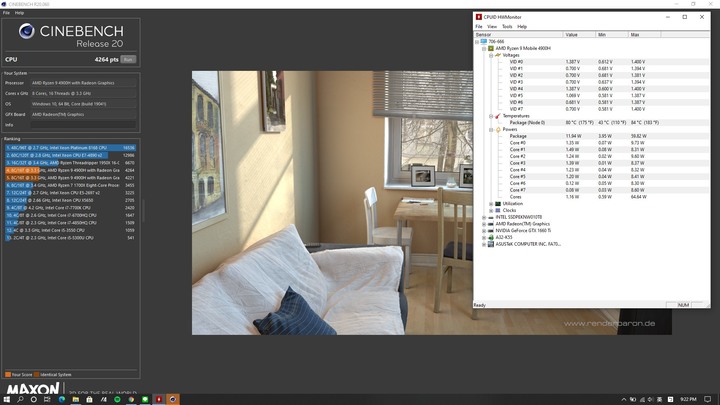Click the Value column header
Screen dimensions: 720x405
pos(579,34)
